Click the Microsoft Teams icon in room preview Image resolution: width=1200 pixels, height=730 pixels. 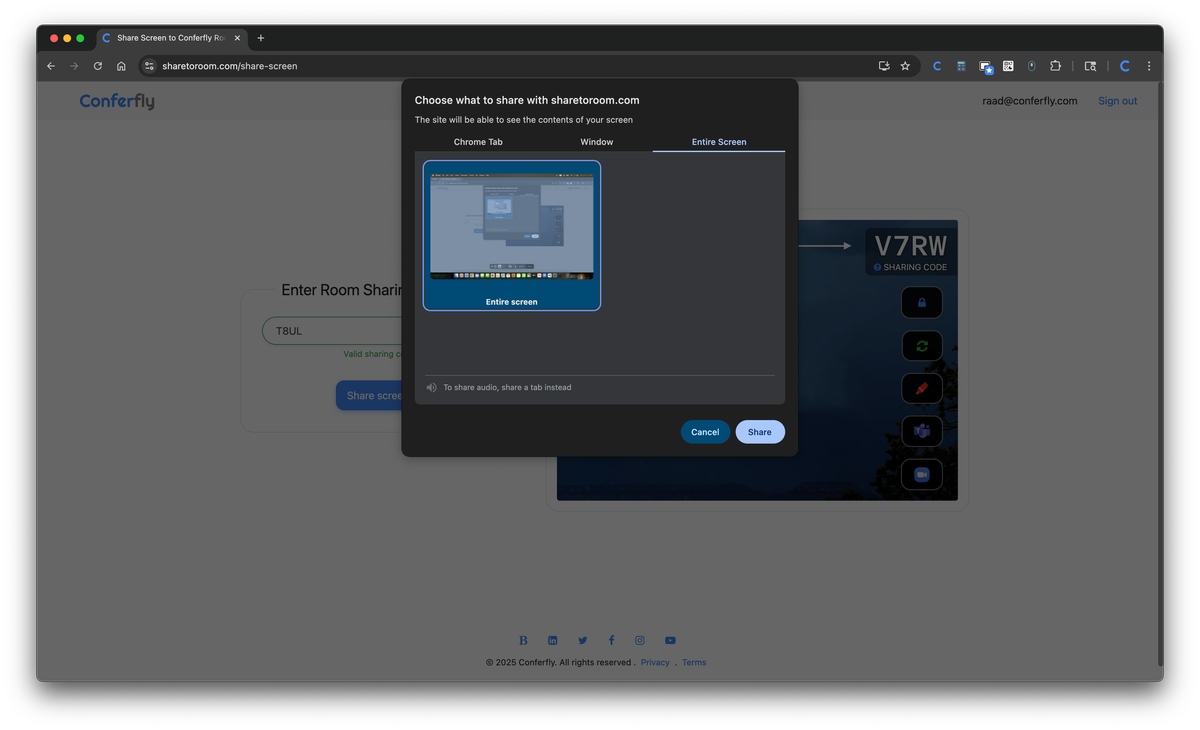point(922,431)
